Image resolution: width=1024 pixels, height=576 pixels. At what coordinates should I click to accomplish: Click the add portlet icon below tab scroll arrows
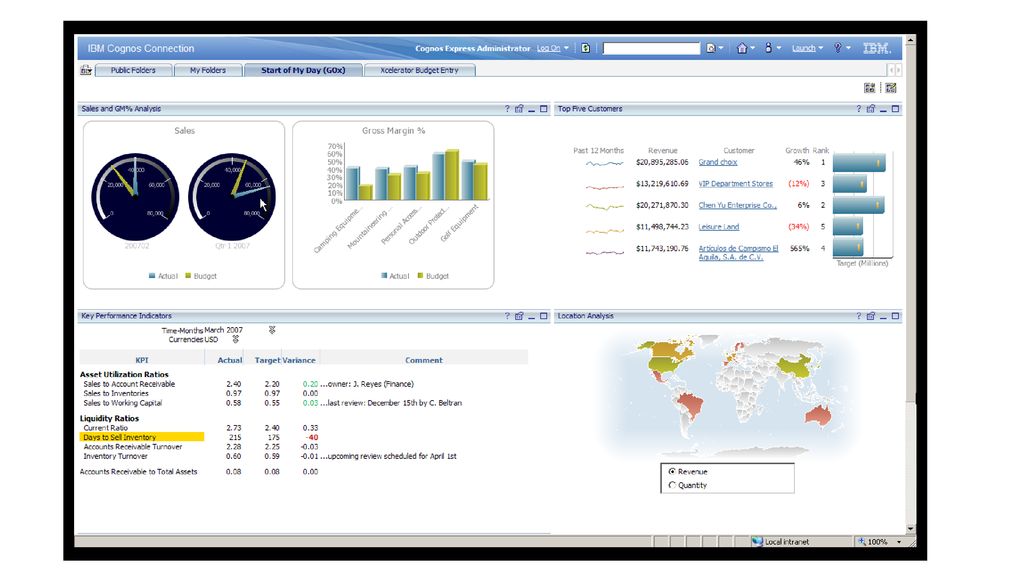tap(869, 88)
